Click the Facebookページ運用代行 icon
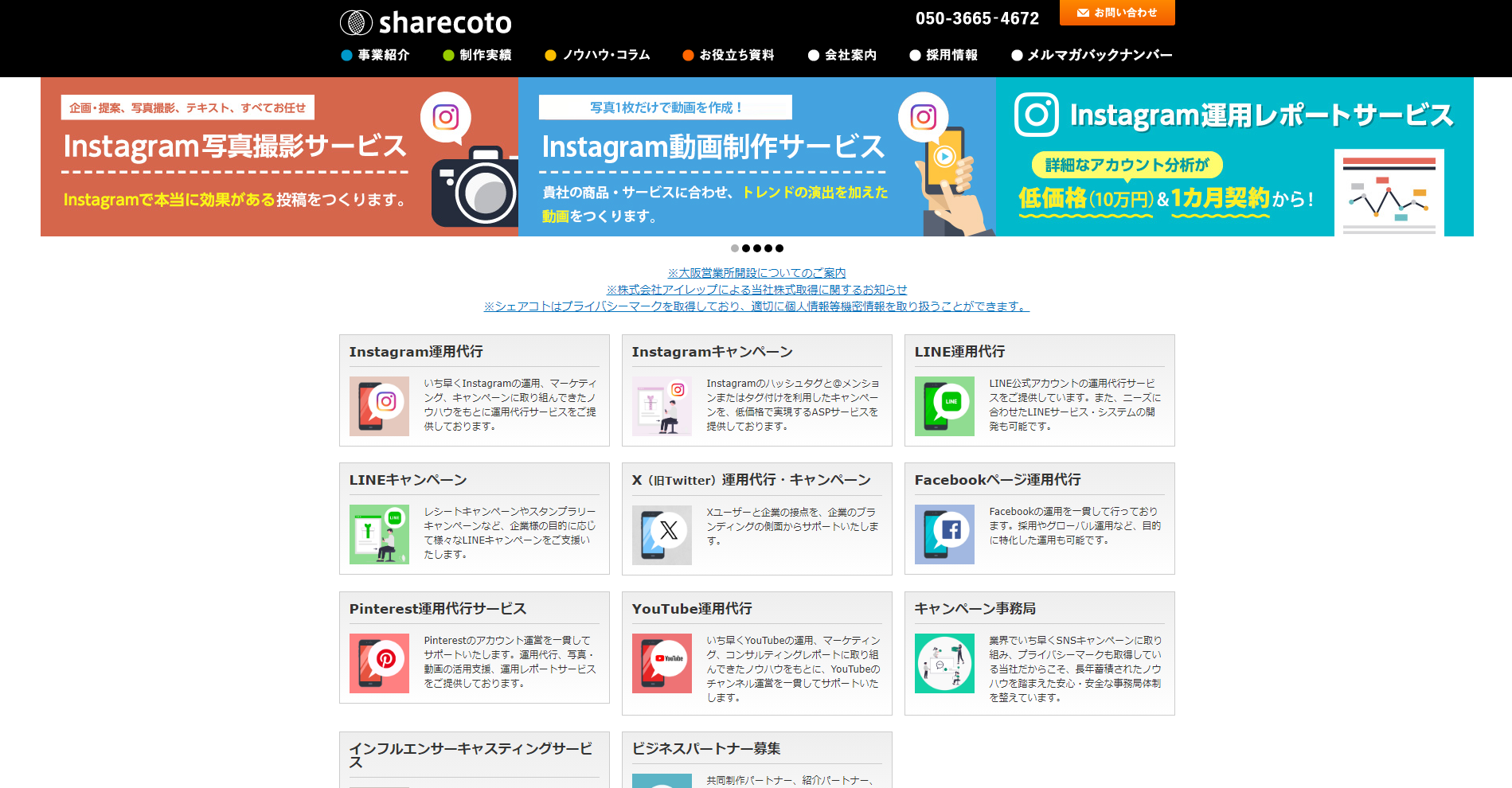Screen dimensions: 1512x788 point(944,534)
